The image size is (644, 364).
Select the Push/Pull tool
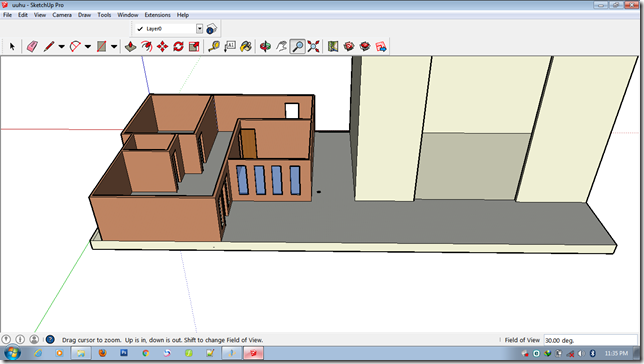(x=131, y=46)
